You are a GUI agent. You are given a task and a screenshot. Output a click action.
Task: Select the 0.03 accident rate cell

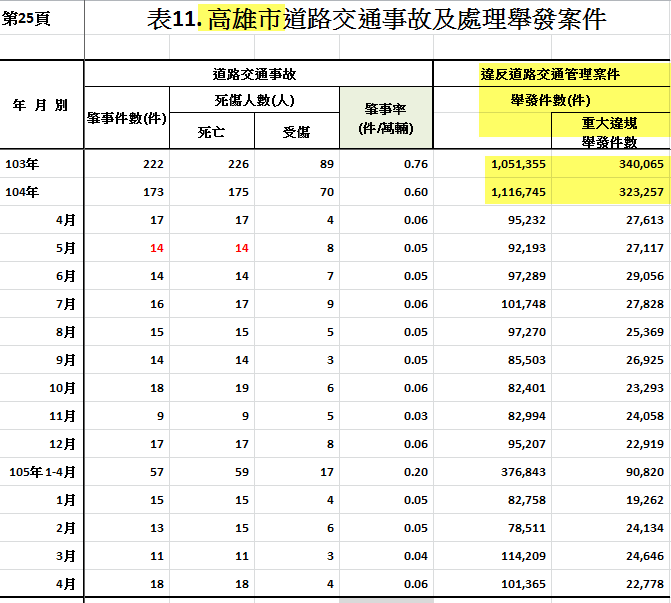pyautogui.click(x=386, y=416)
